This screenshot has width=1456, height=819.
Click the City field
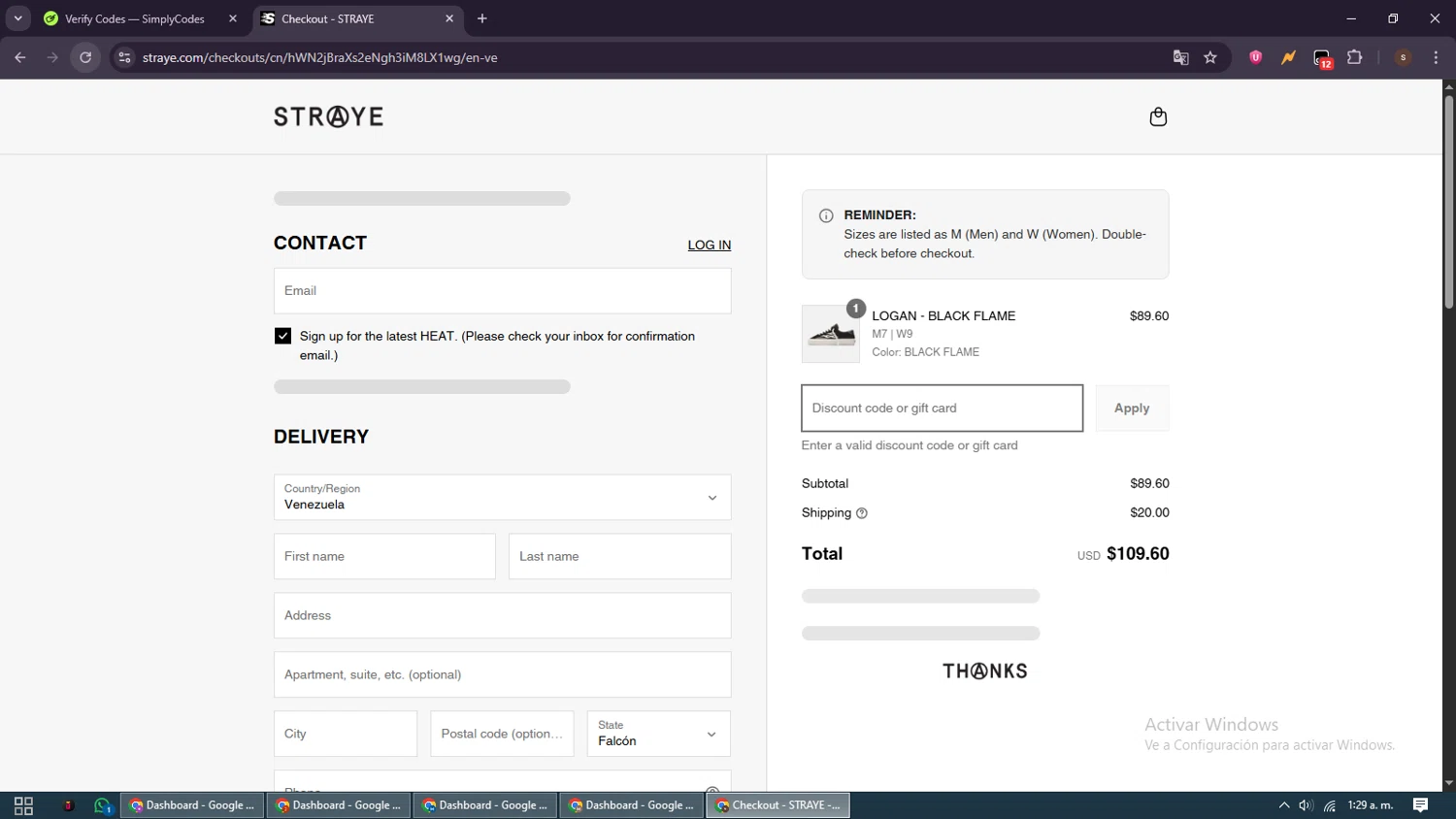point(346,734)
